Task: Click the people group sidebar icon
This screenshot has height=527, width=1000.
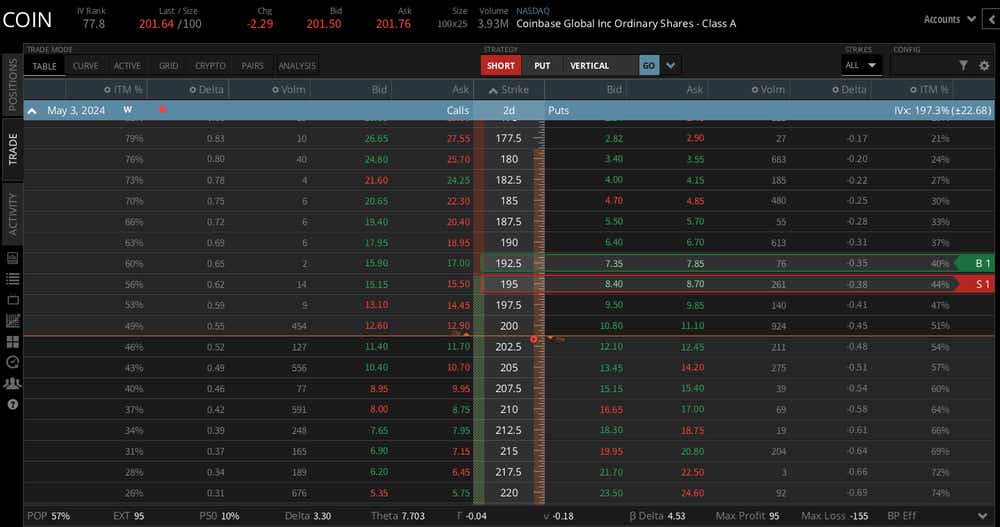Action: tap(13, 384)
